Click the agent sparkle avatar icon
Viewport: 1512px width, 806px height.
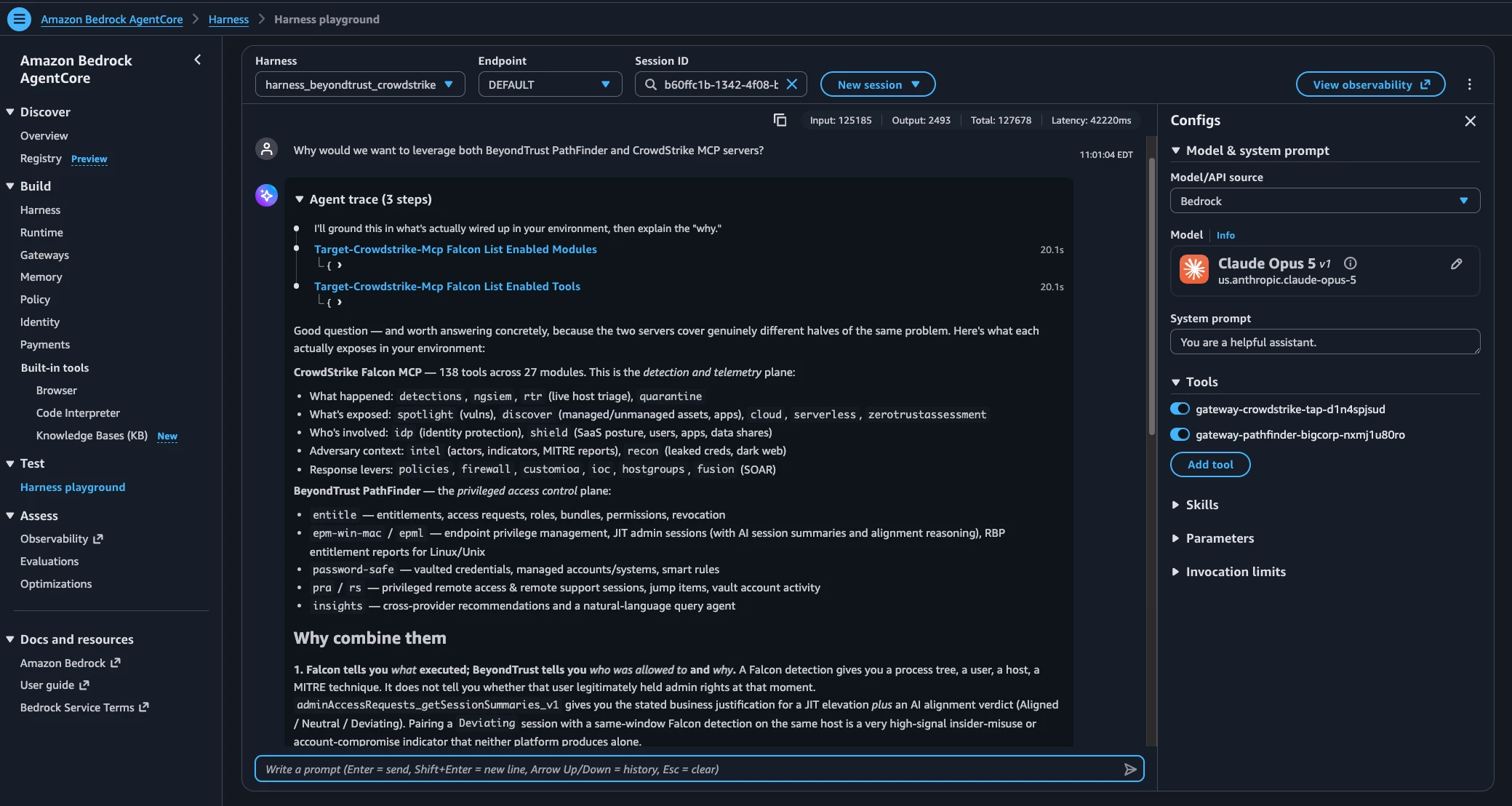[266, 195]
